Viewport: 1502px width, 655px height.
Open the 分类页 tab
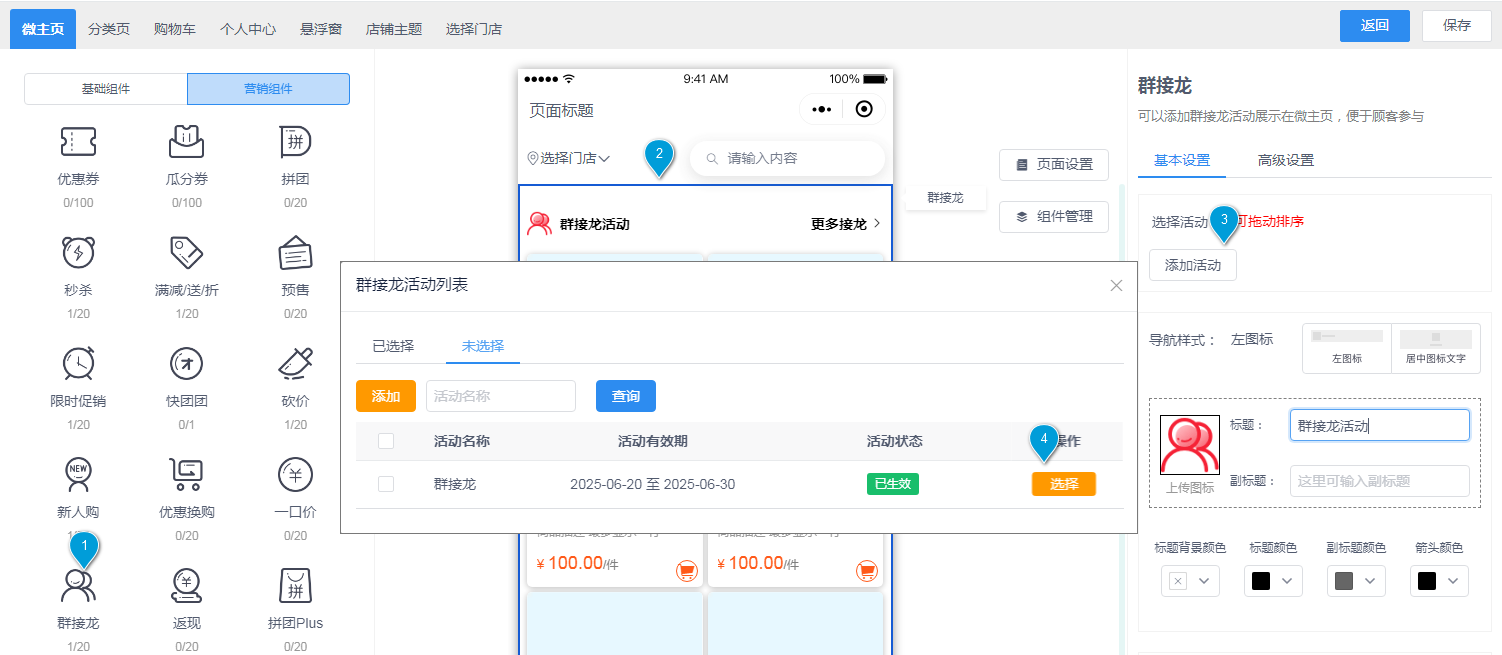(x=109, y=28)
